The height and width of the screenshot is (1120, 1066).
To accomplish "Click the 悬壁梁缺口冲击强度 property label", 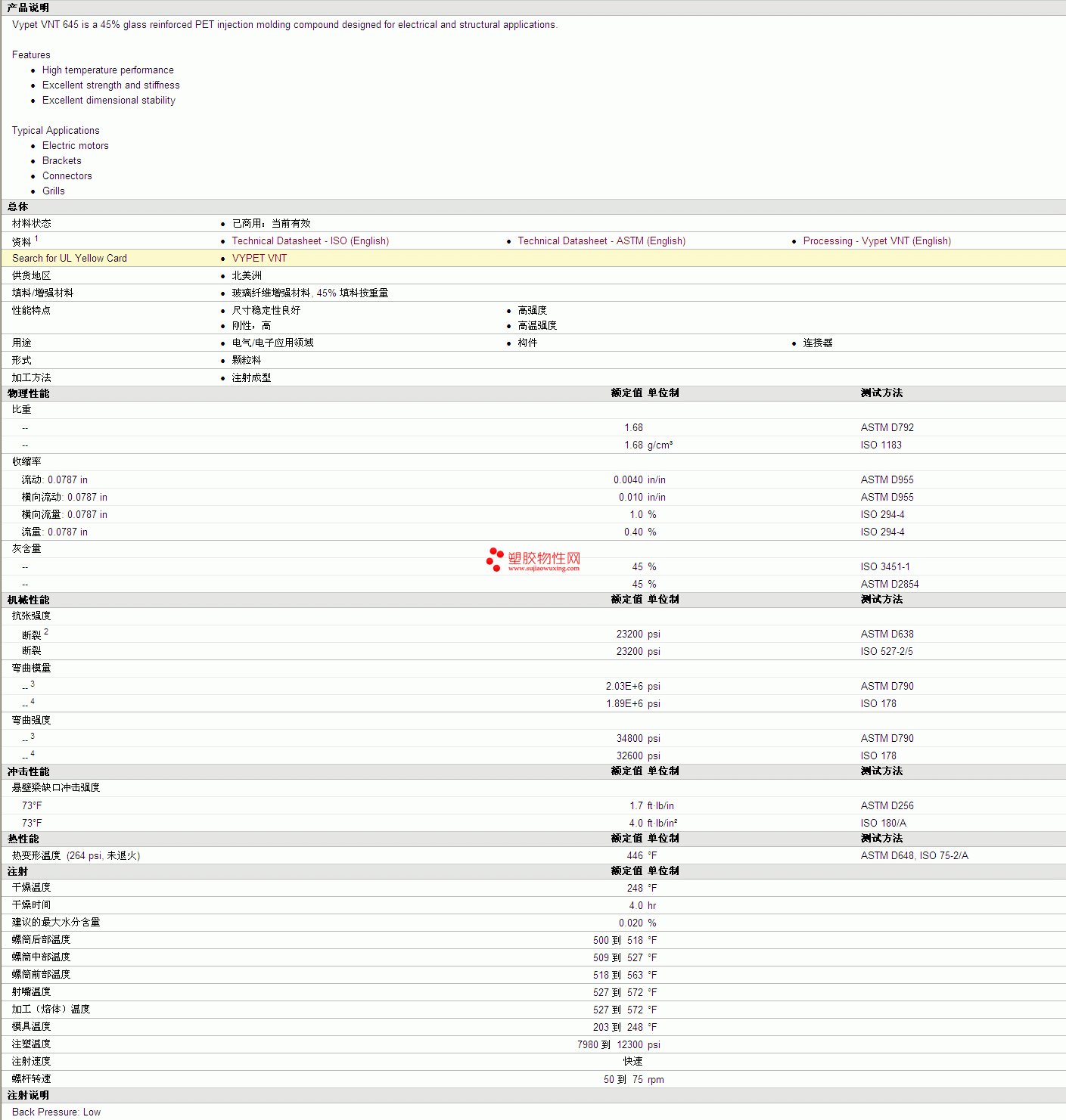I will [56, 788].
